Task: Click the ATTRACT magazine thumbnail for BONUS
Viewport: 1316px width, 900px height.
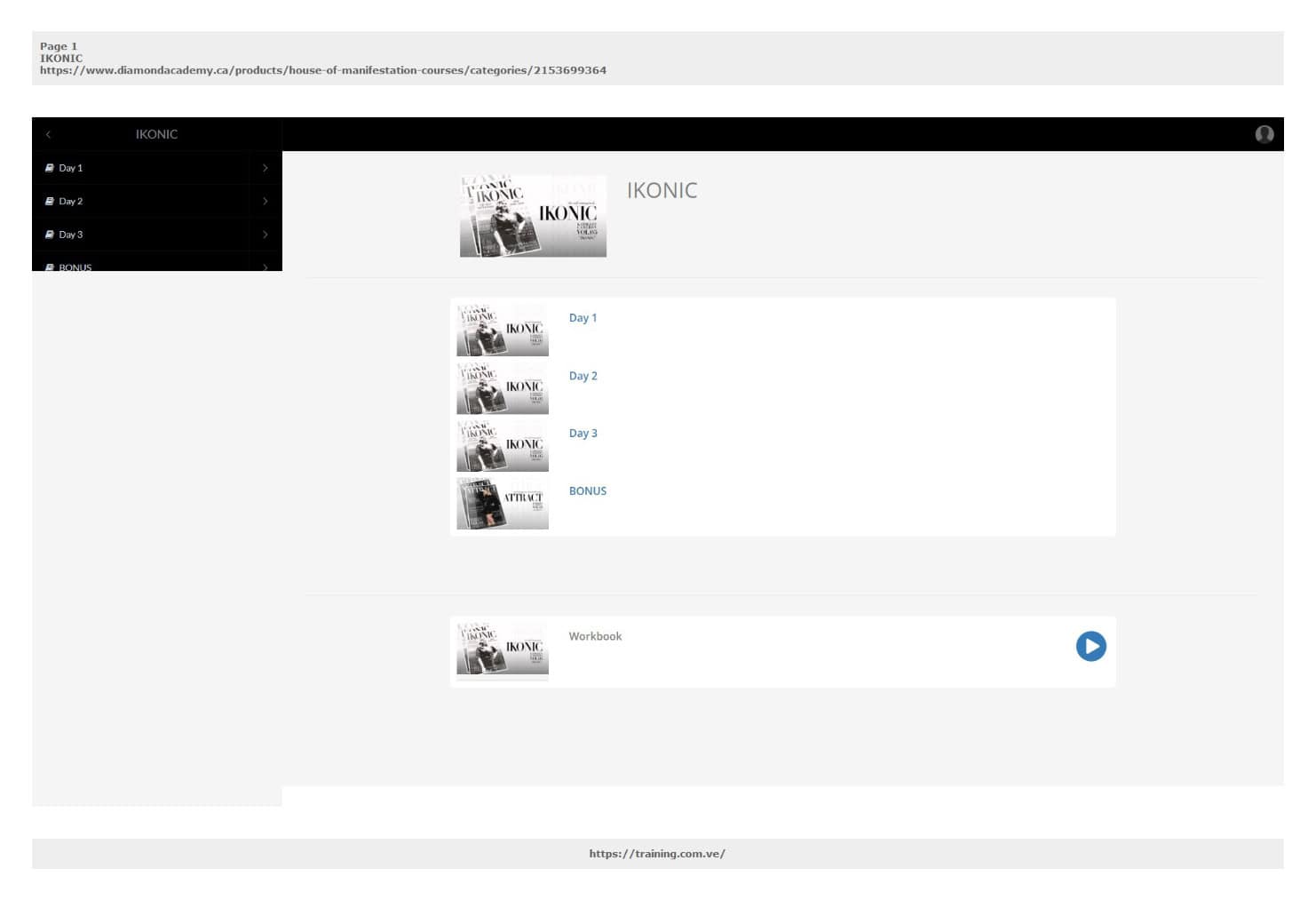Action: click(x=503, y=503)
